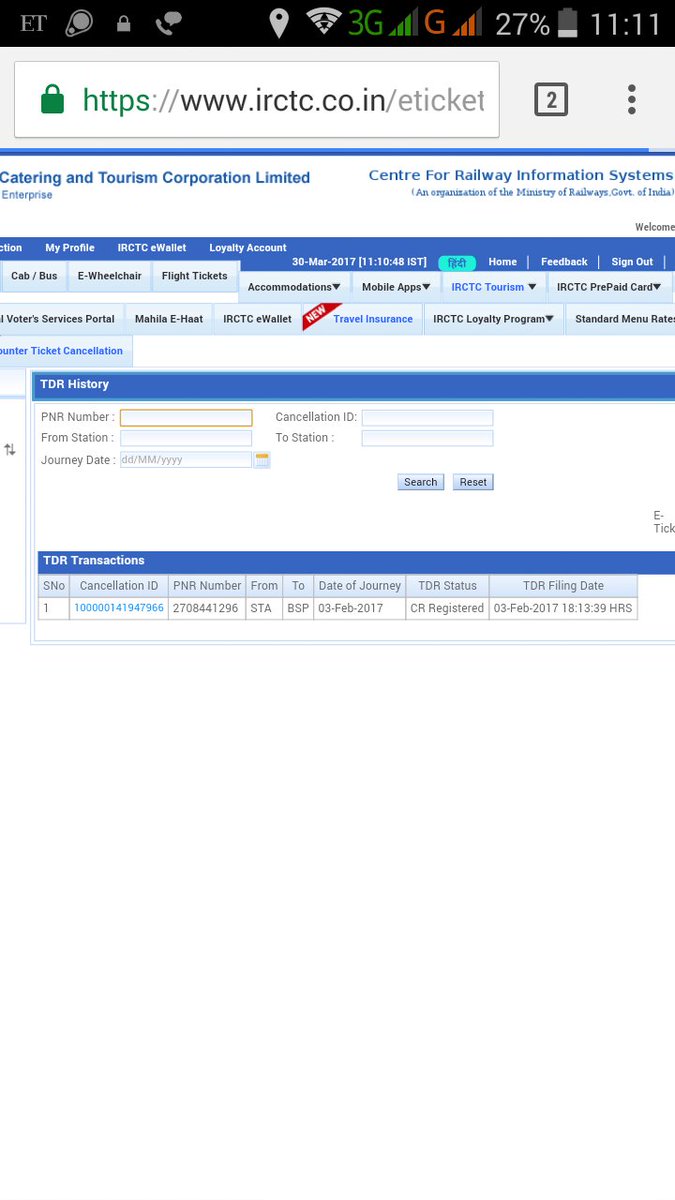Viewport: 675px width, 1200px height.
Task: Click the Reset button
Action: pyautogui.click(x=473, y=482)
